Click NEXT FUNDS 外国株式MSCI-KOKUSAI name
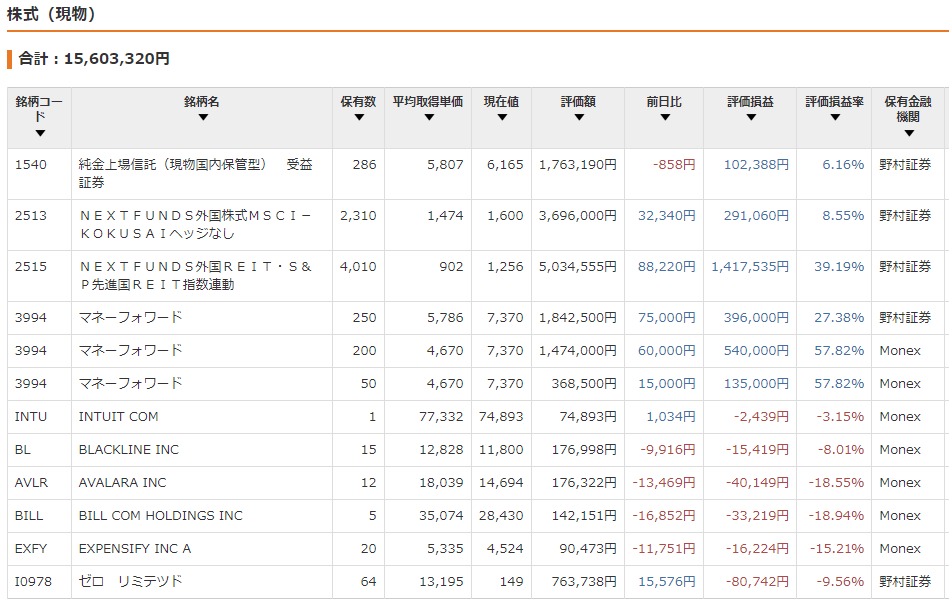 [x=195, y=225]
